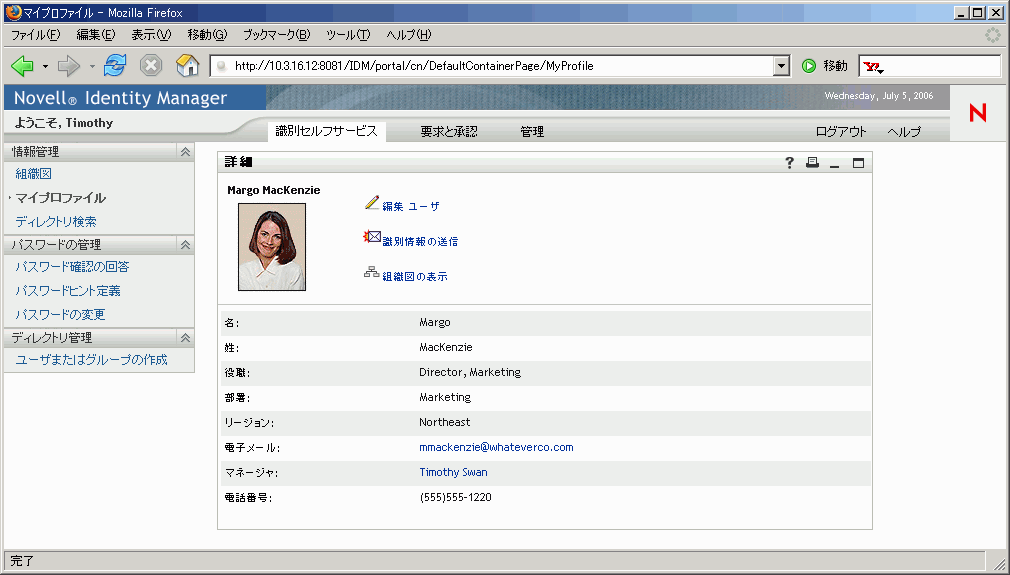Click the org chart display icon
The height and width of the screenshot is (575, 1010).
pos(371,273)
